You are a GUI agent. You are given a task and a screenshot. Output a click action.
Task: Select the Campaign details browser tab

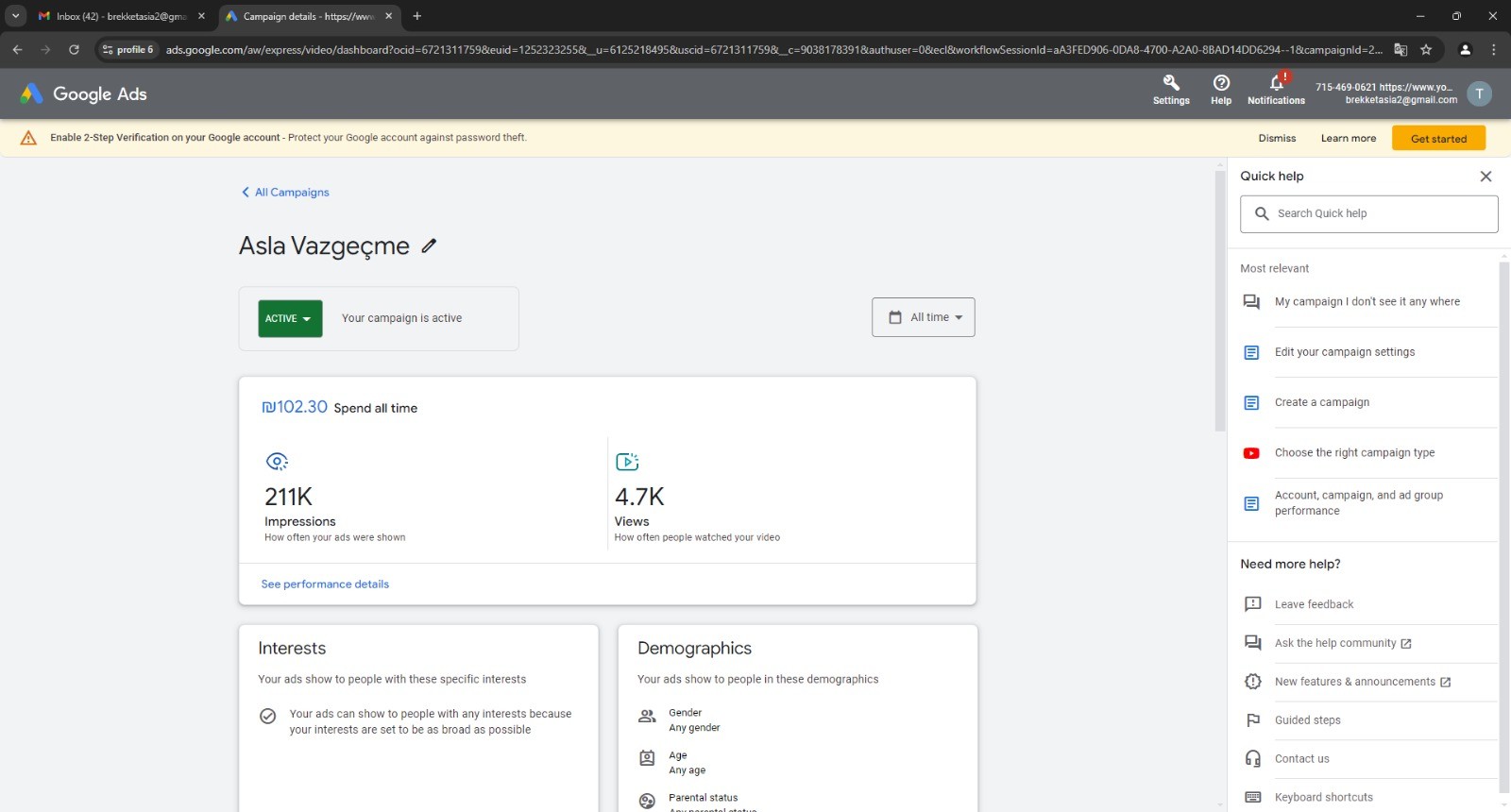307,16
